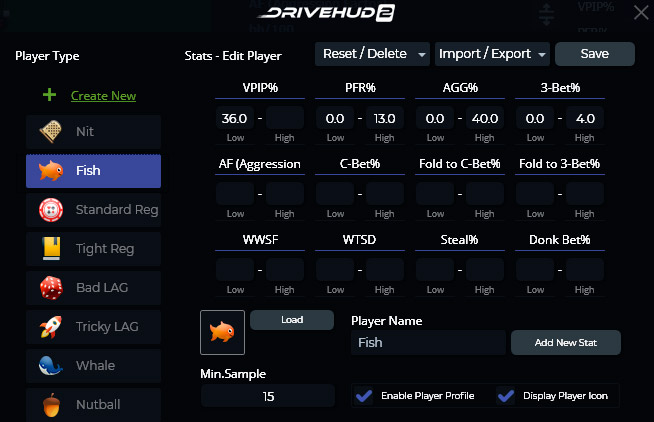Screen dimensions: 654x422
Task: Open the Import / Export dropdown
Action: click(492, 54)
